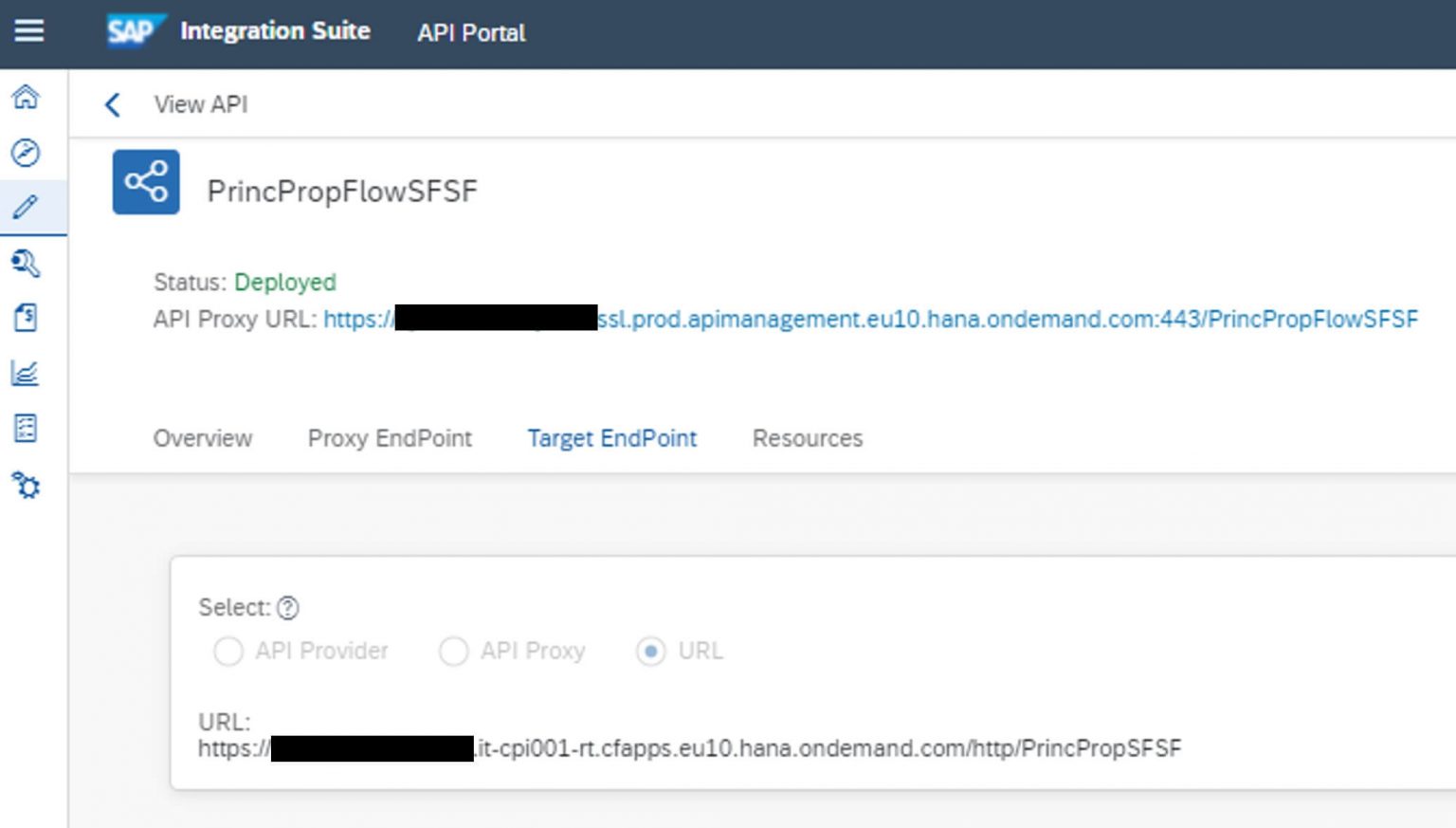Select the URL radio button
This screenshot has height=828, width=1456.
coord(650,652)
